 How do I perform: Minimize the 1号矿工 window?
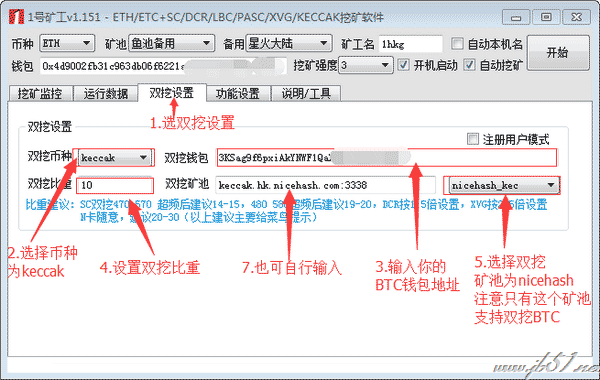coord(516,17)
